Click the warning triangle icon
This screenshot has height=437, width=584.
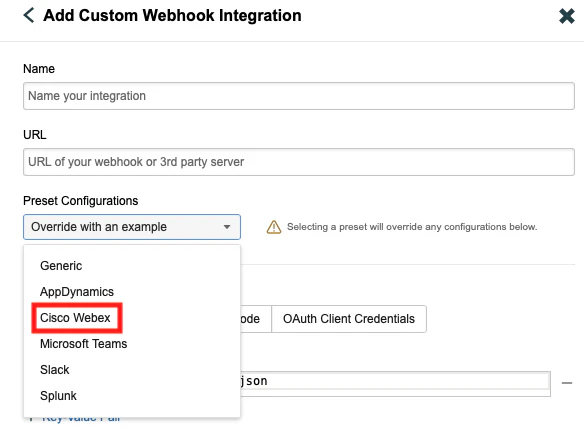point(274,227)
